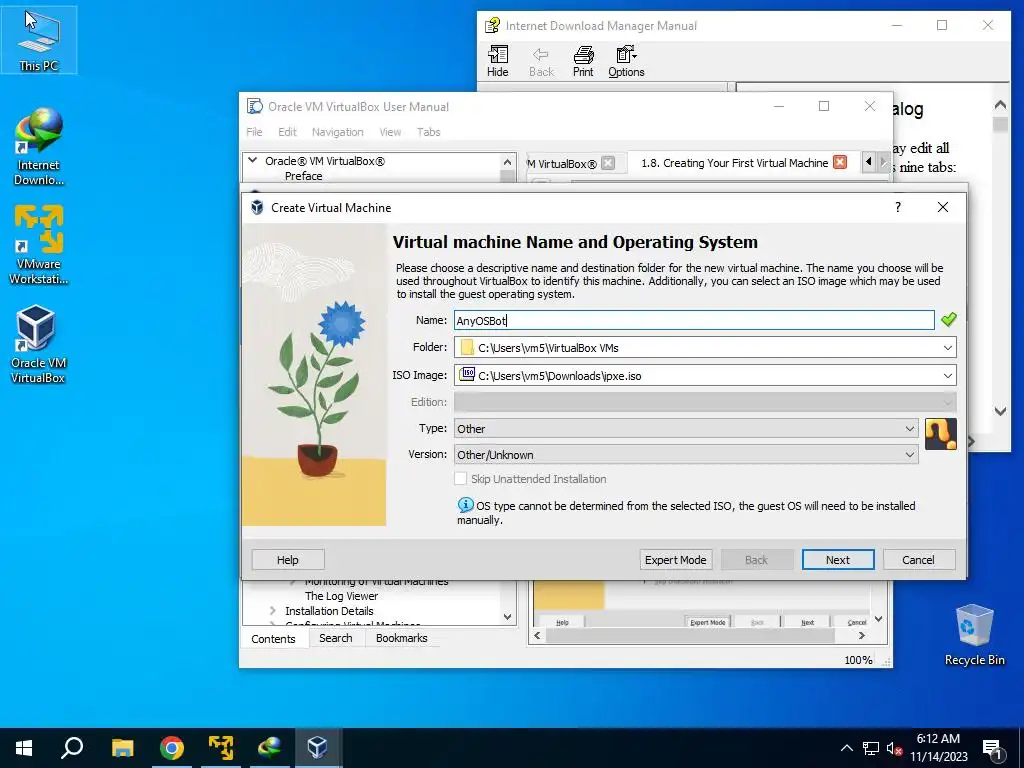Click the Help button in dialog

tap(288, 560)
